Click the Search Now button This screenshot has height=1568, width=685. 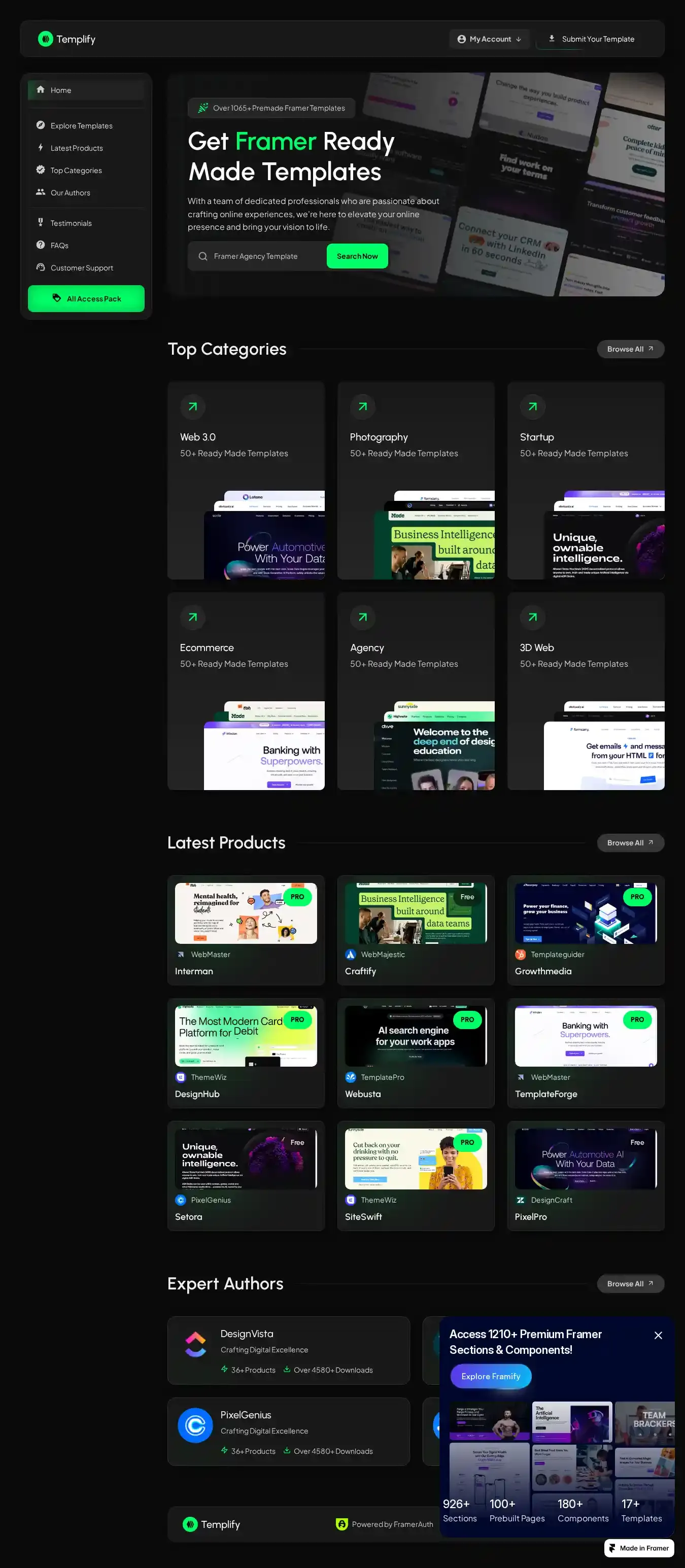[x=357, y=256]
